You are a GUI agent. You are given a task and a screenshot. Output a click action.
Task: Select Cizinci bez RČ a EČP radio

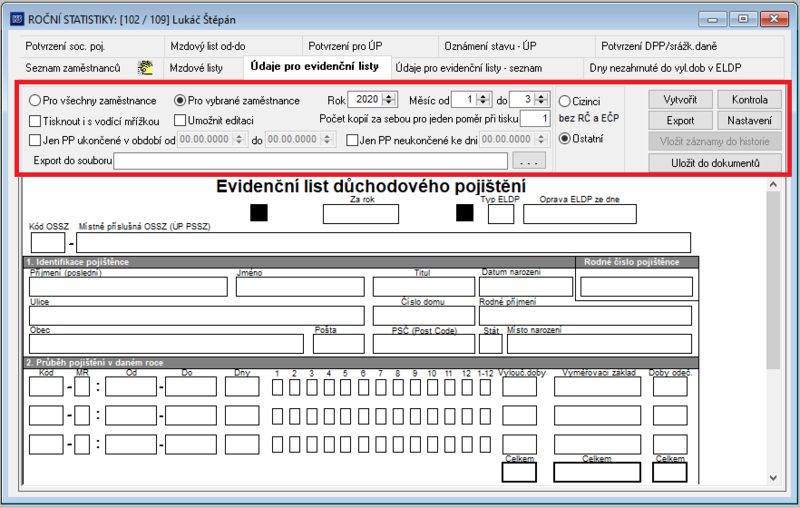[x=564, y=101]
